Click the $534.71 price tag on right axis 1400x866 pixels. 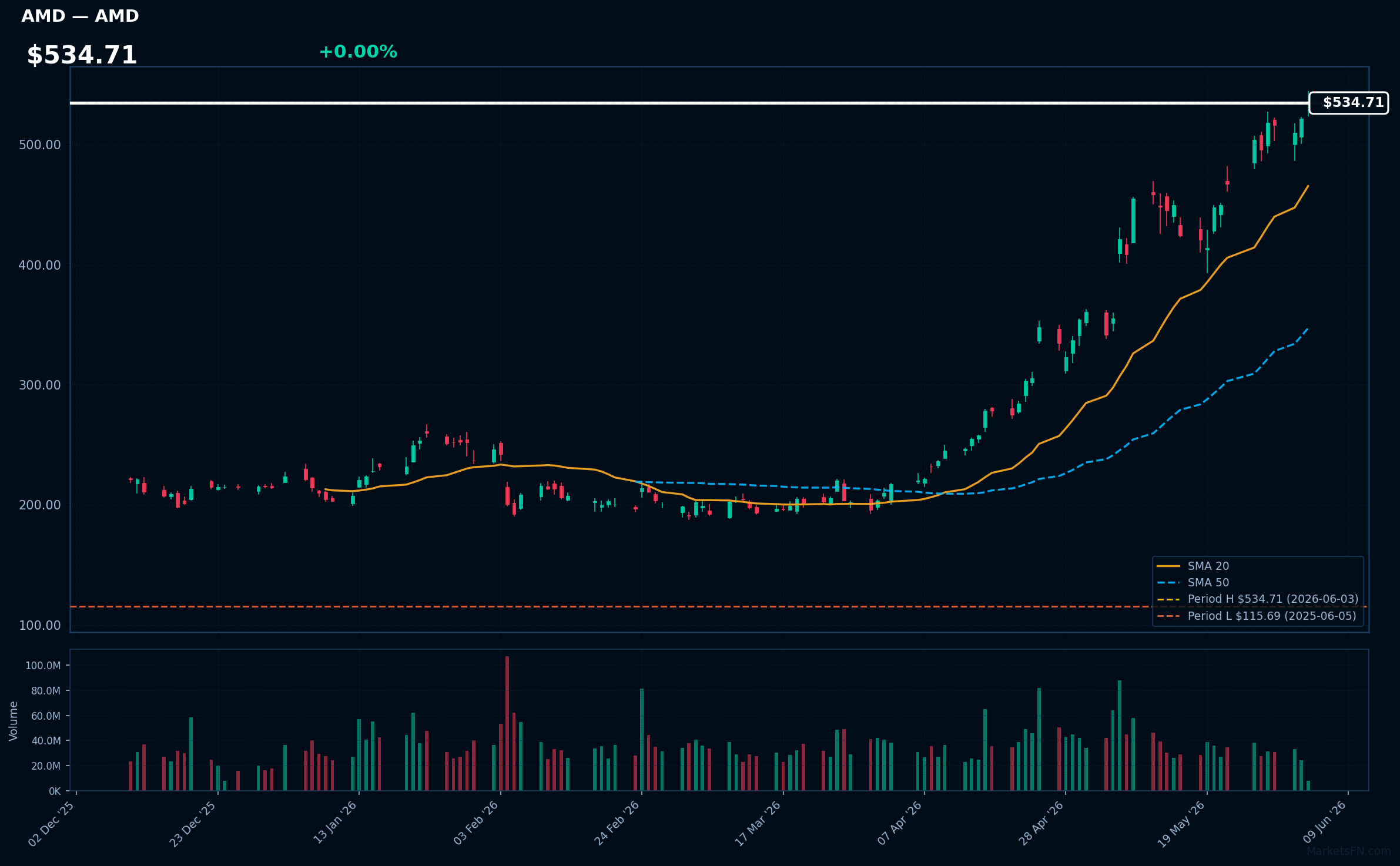(x=1348, y=103)
